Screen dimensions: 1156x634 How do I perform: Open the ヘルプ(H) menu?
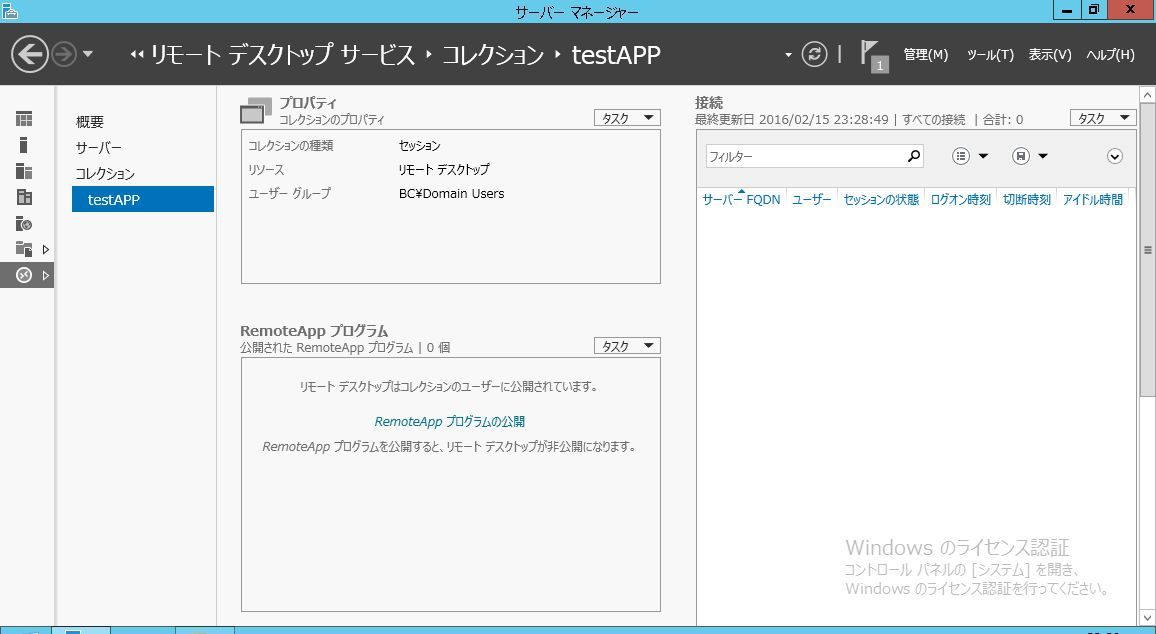(x=1110, y=55)
